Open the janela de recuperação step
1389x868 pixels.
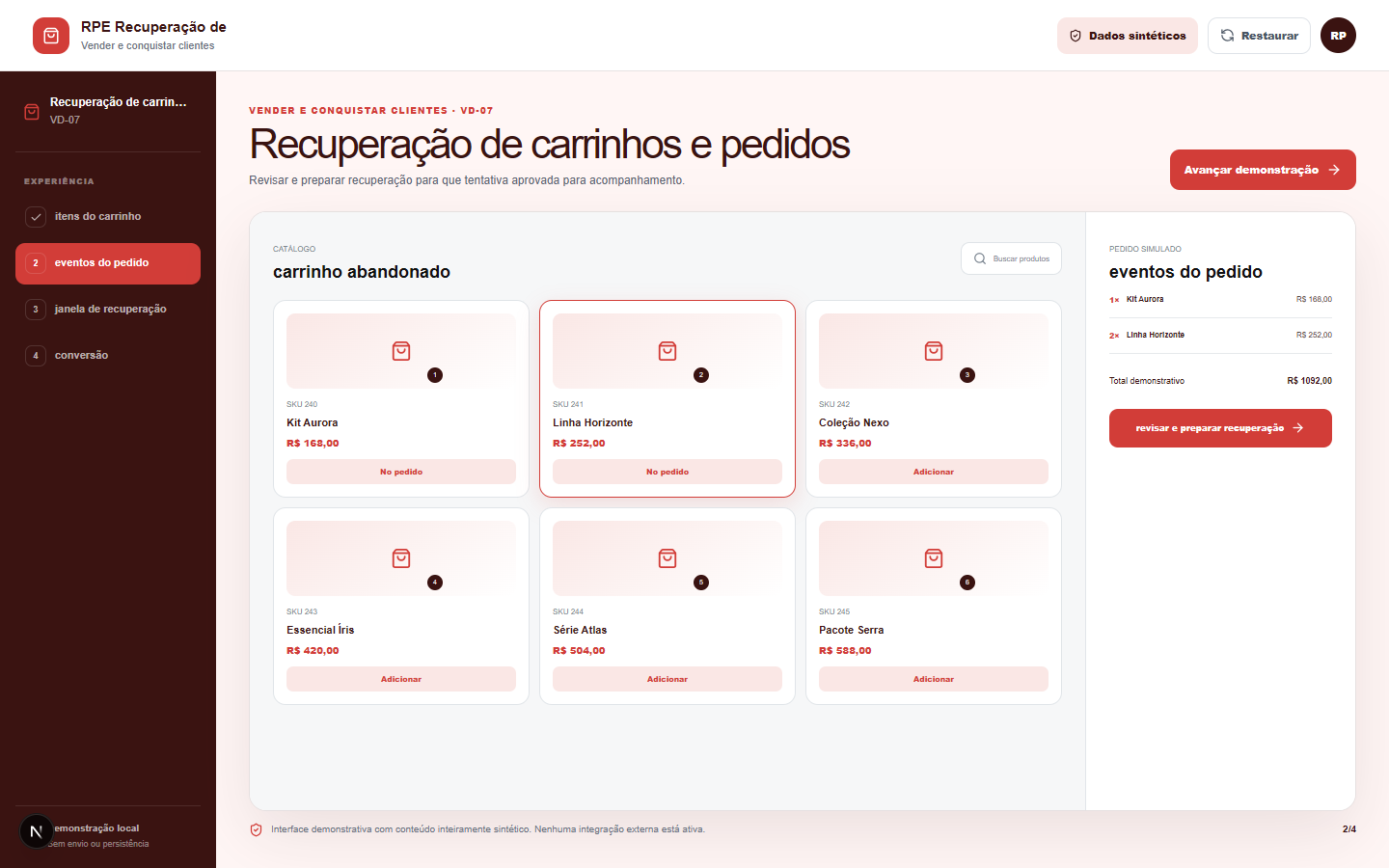point(108,310)
